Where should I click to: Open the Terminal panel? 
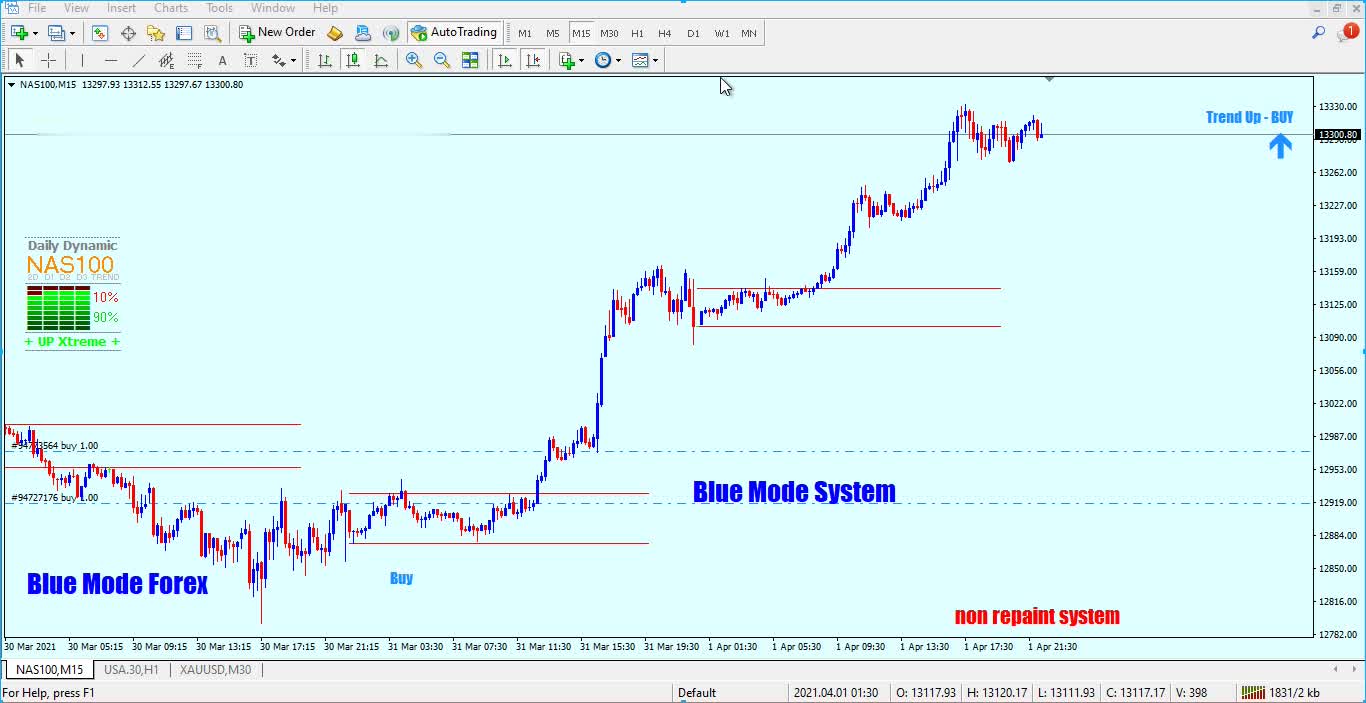click(x=184, y=33)
